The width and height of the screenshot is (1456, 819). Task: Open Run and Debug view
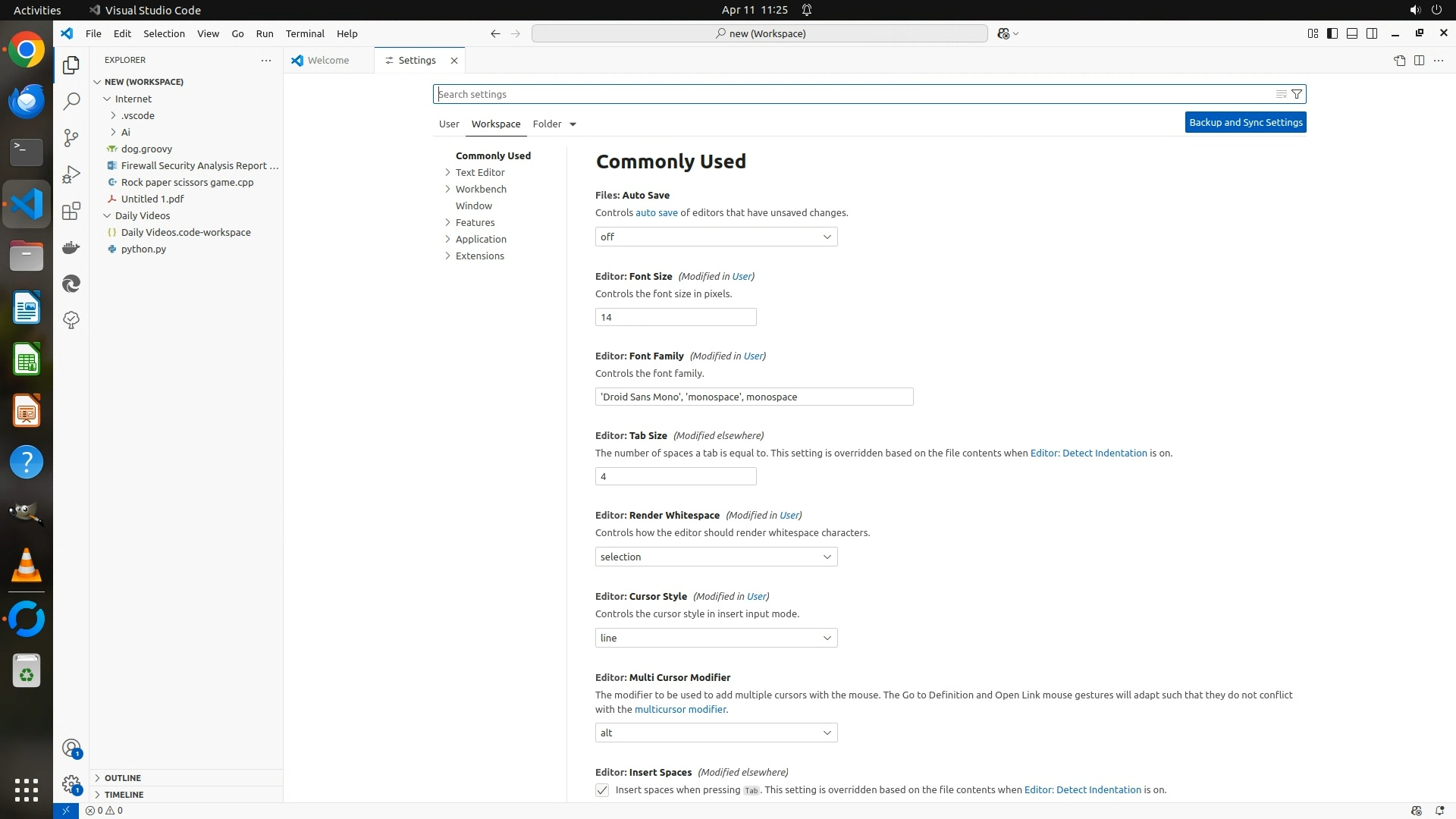click(x=71, y=174)
